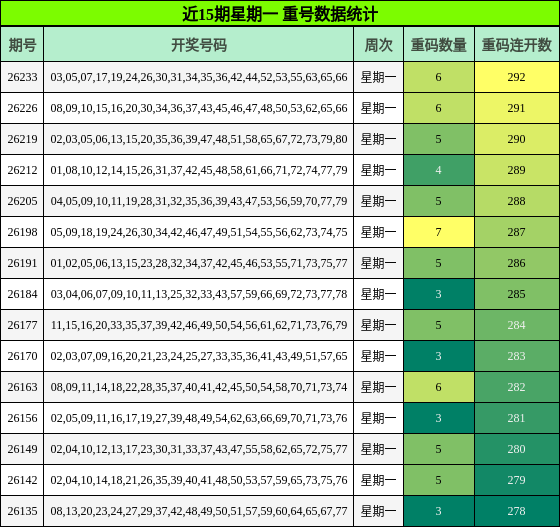Click the draw numbers for period 26177

pos(199,325)
